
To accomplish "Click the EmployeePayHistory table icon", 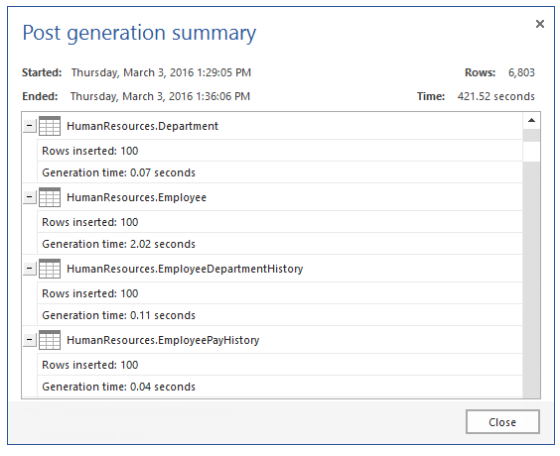I will coord(50,340).
